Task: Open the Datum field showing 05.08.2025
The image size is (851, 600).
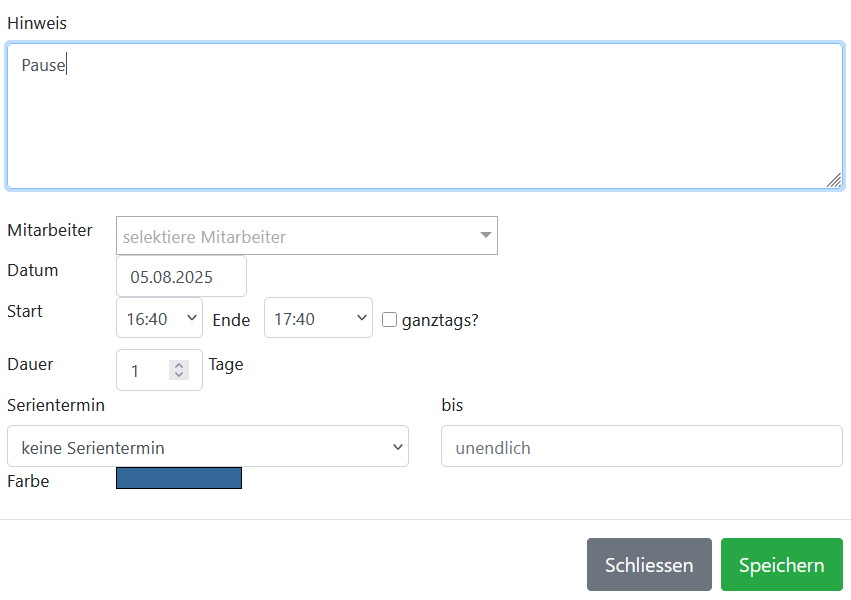Action: tap(181, 277)
